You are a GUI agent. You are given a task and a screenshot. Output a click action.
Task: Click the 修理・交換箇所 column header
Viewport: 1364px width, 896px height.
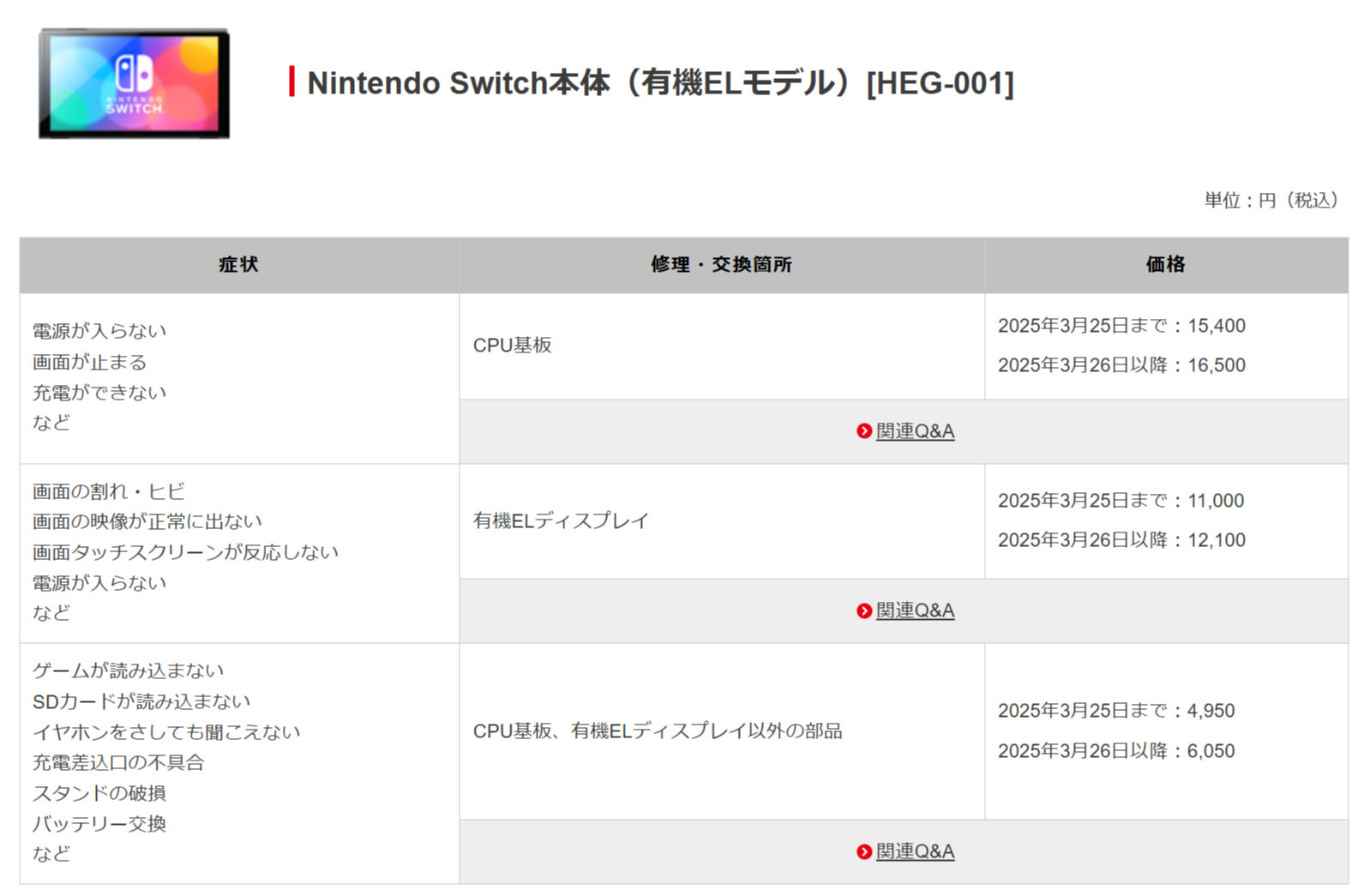click(721, 265)
